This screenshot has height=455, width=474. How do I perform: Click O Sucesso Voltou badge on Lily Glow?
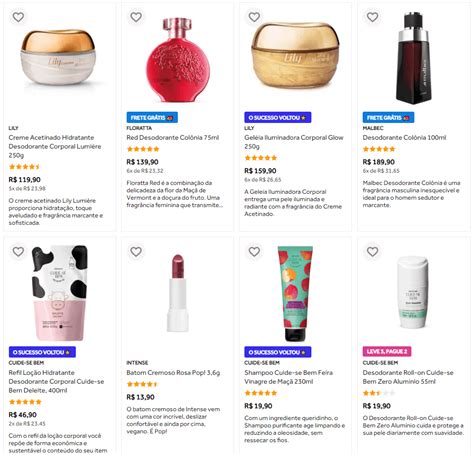pyautogui.click(x=278, y=117)
